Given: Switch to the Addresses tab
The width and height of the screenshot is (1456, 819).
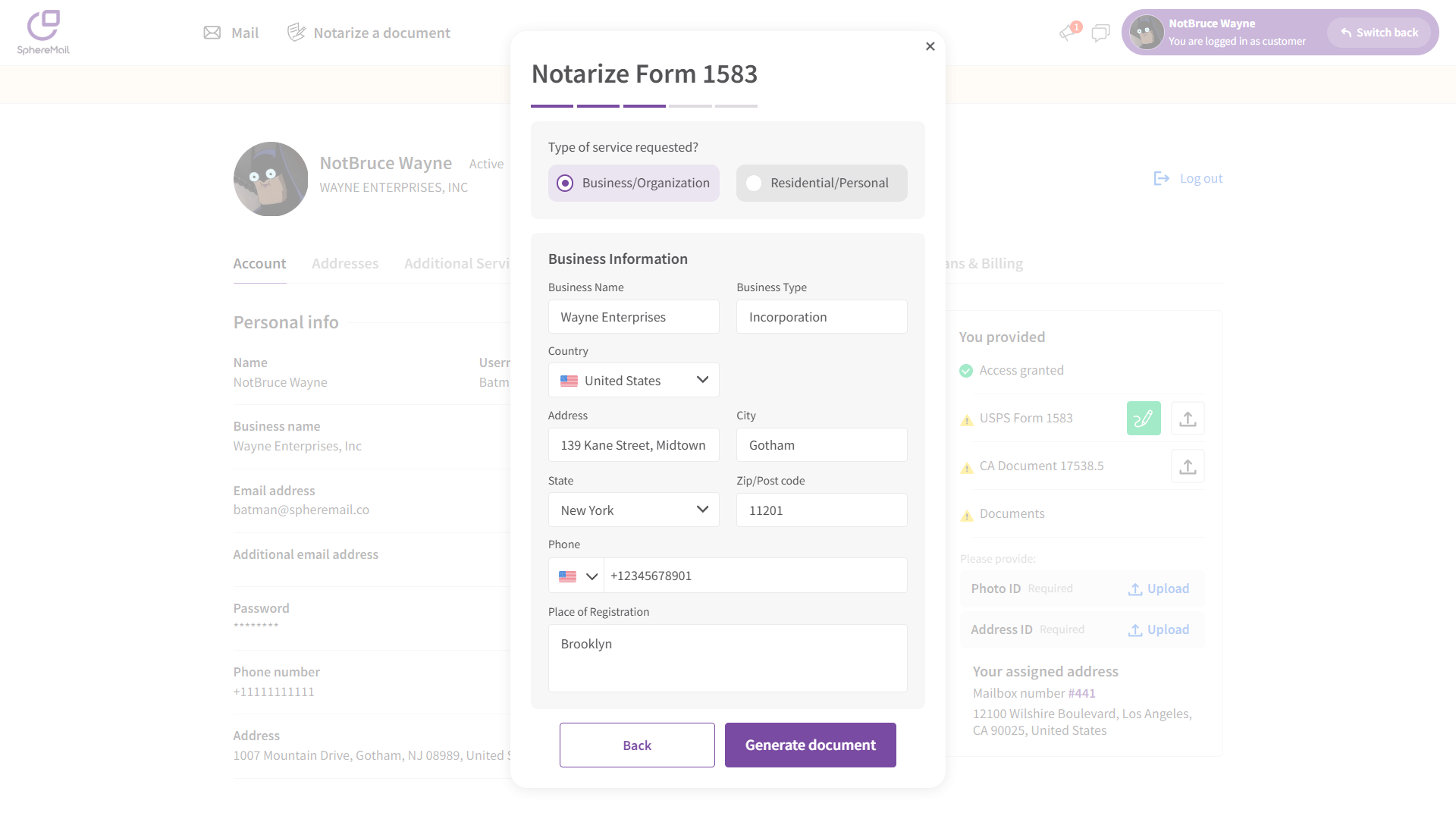Looking at the screenshot, I should click(x=345, y=264).
